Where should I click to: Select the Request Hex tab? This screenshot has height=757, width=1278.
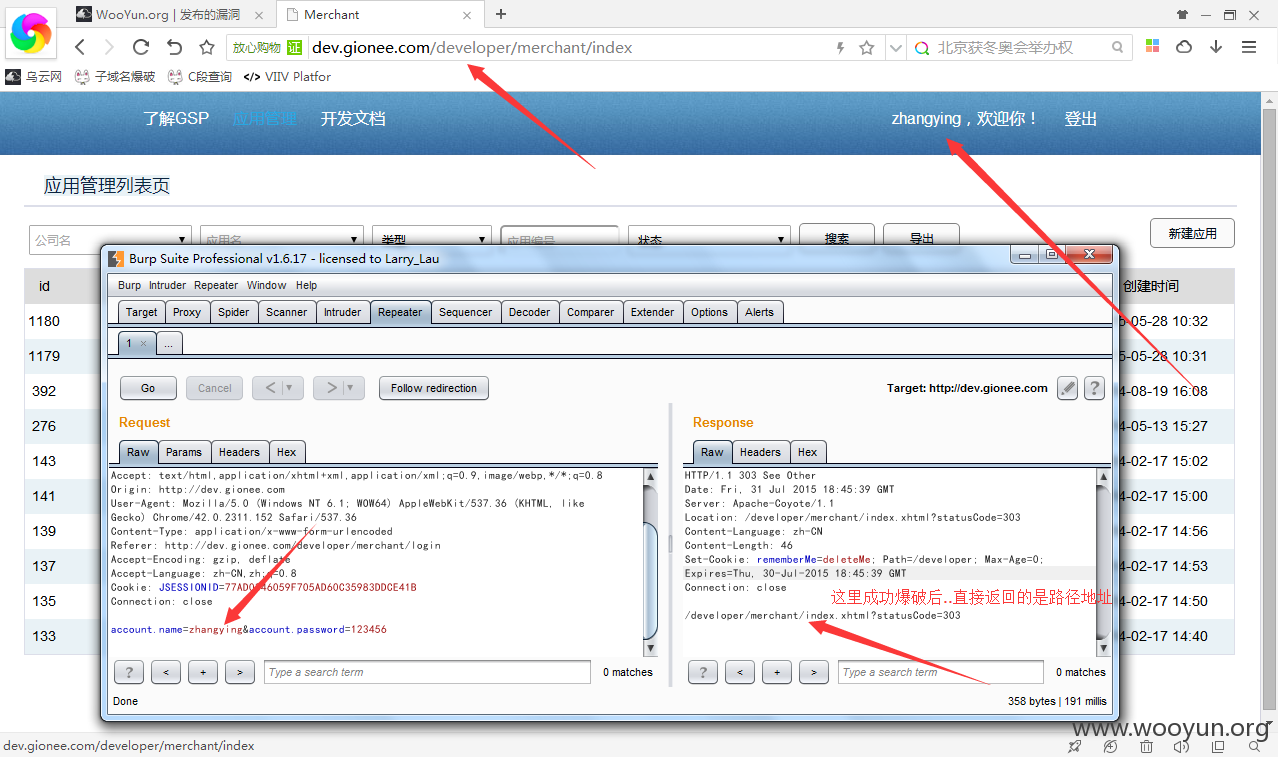tap(286, 452)
